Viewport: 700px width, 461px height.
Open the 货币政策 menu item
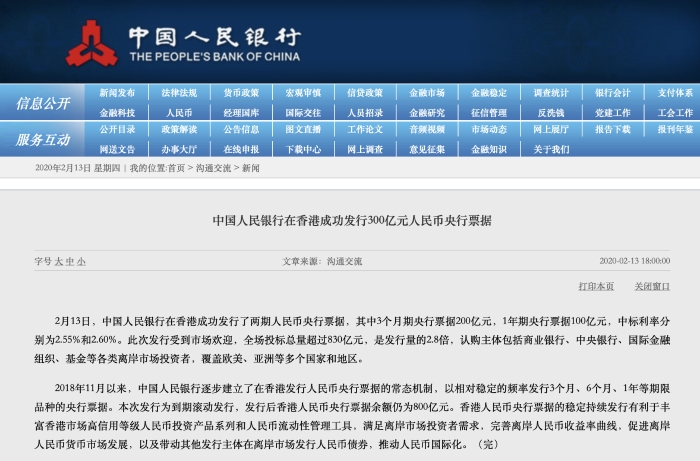pos(241,93)
